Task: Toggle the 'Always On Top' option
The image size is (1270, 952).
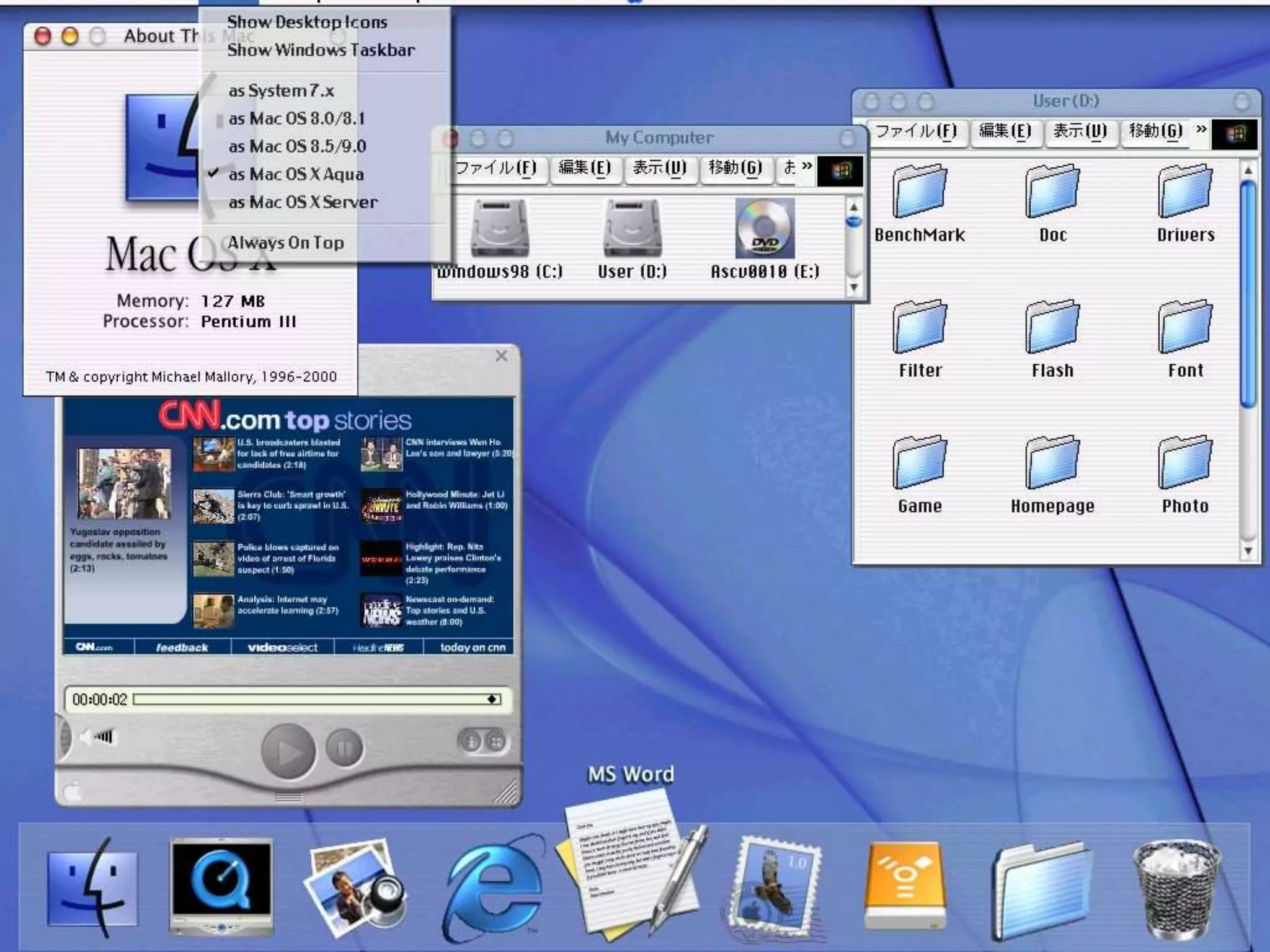Action: coord(285,243)
